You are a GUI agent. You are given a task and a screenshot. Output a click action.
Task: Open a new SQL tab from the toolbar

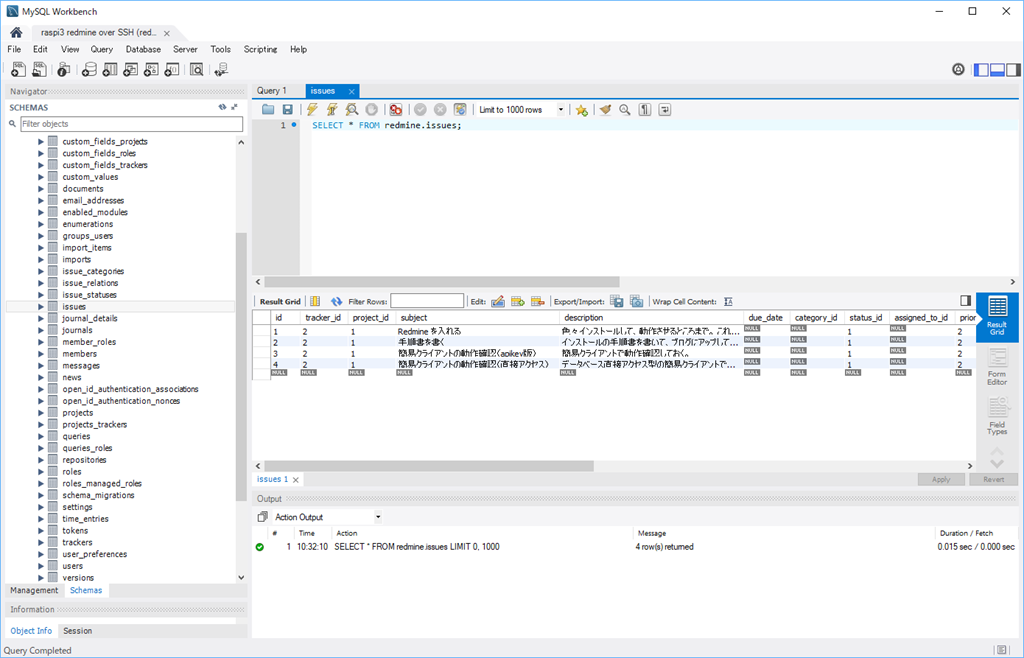pyautogui.click(x=18, y=70)
